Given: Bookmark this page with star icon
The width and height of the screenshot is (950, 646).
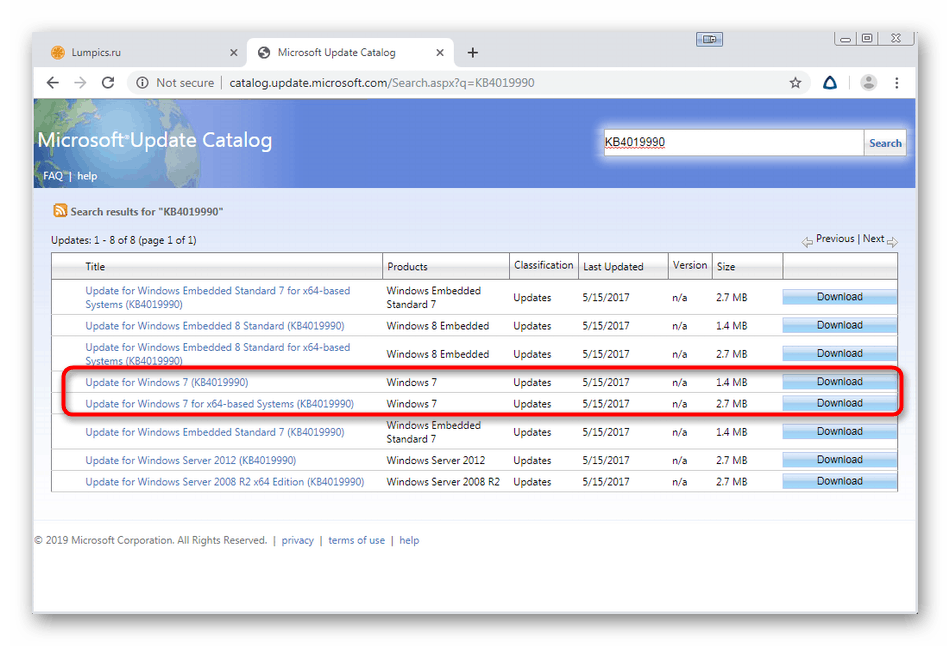Looking at the screenshot, I should tap(796, 83).
